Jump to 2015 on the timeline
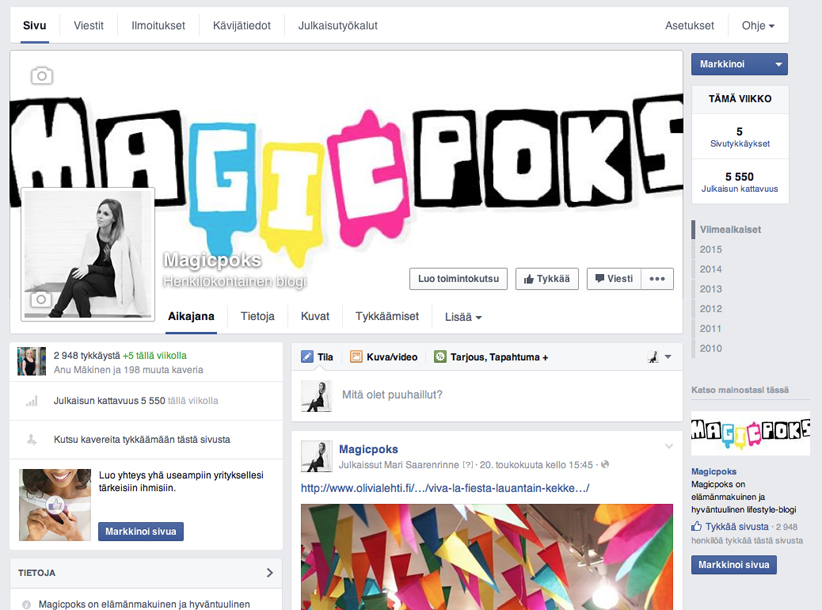Screen dimensions: 822x610 [710, 249]
